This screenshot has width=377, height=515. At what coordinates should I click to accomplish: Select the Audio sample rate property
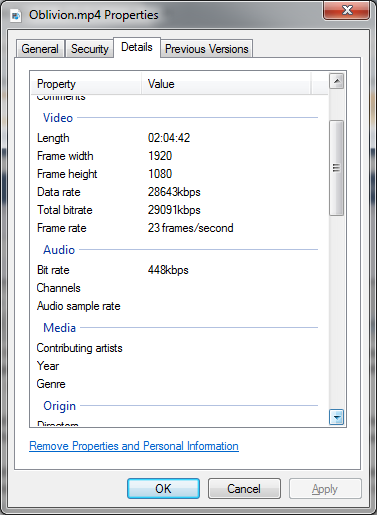79,306
